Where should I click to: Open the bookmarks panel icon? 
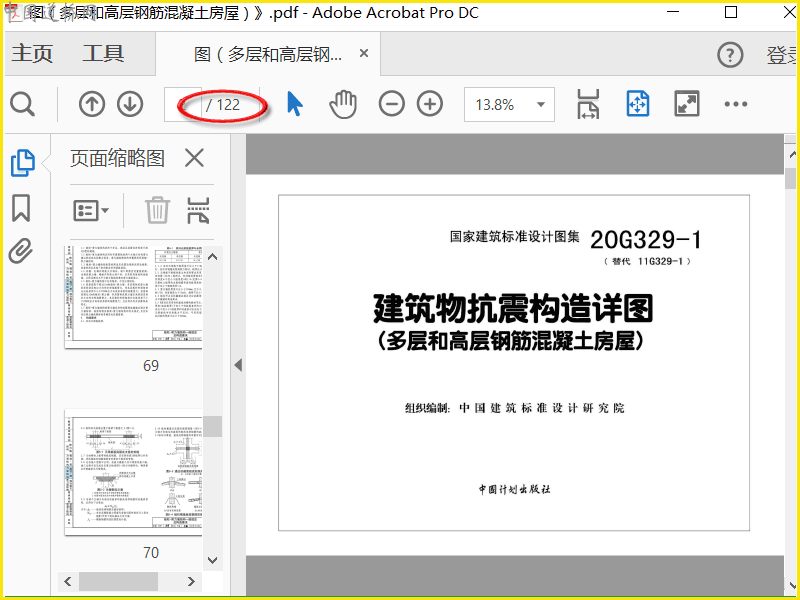21,208
